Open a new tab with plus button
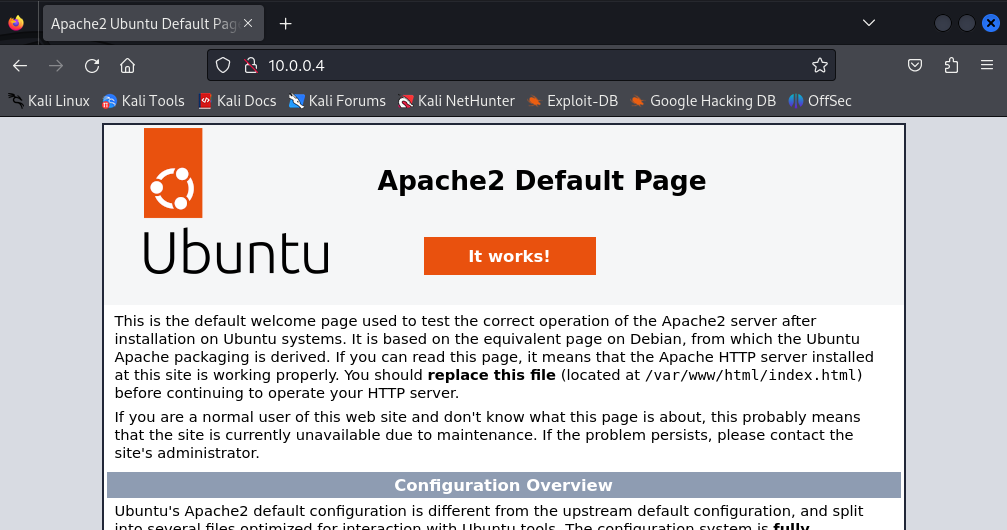1007x530 pixels. (x=286, y=24)
